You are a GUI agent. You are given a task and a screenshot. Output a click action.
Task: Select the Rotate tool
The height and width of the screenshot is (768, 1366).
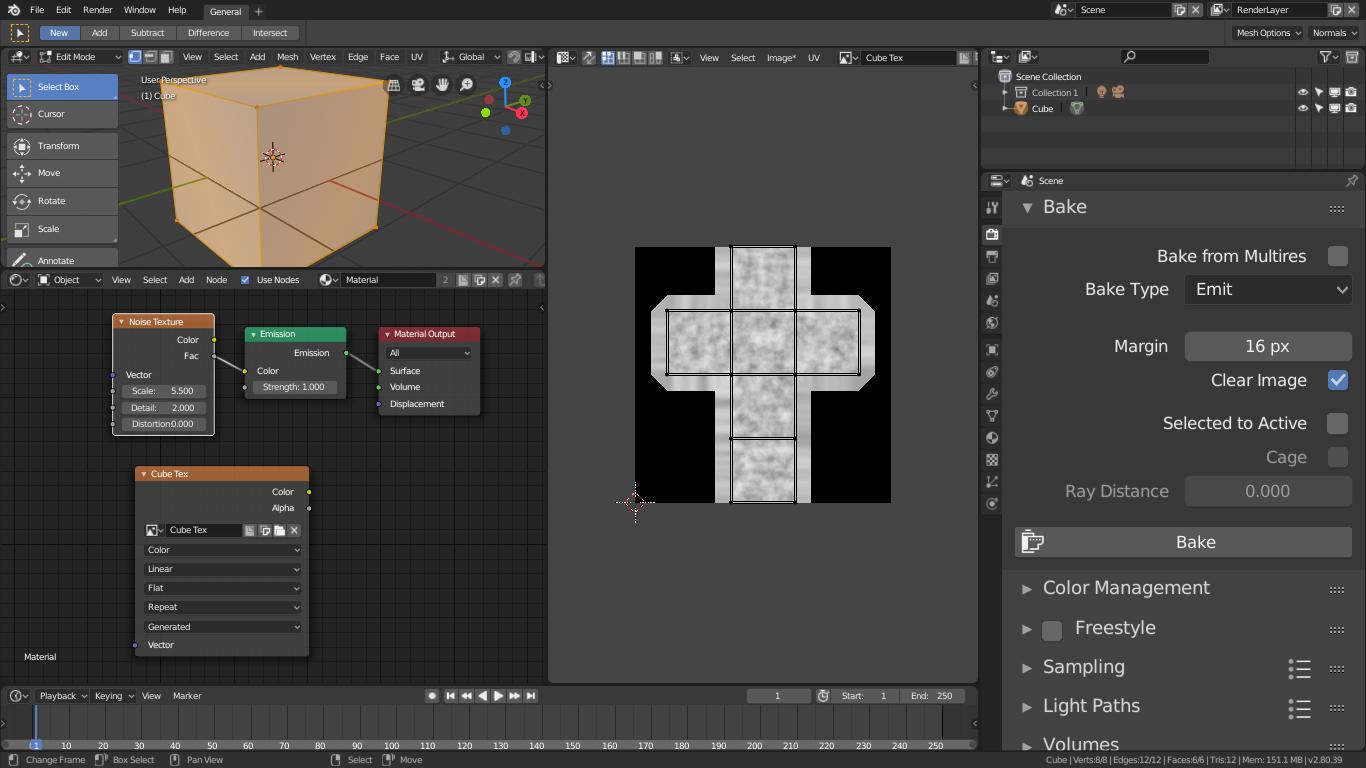(62, 201)
